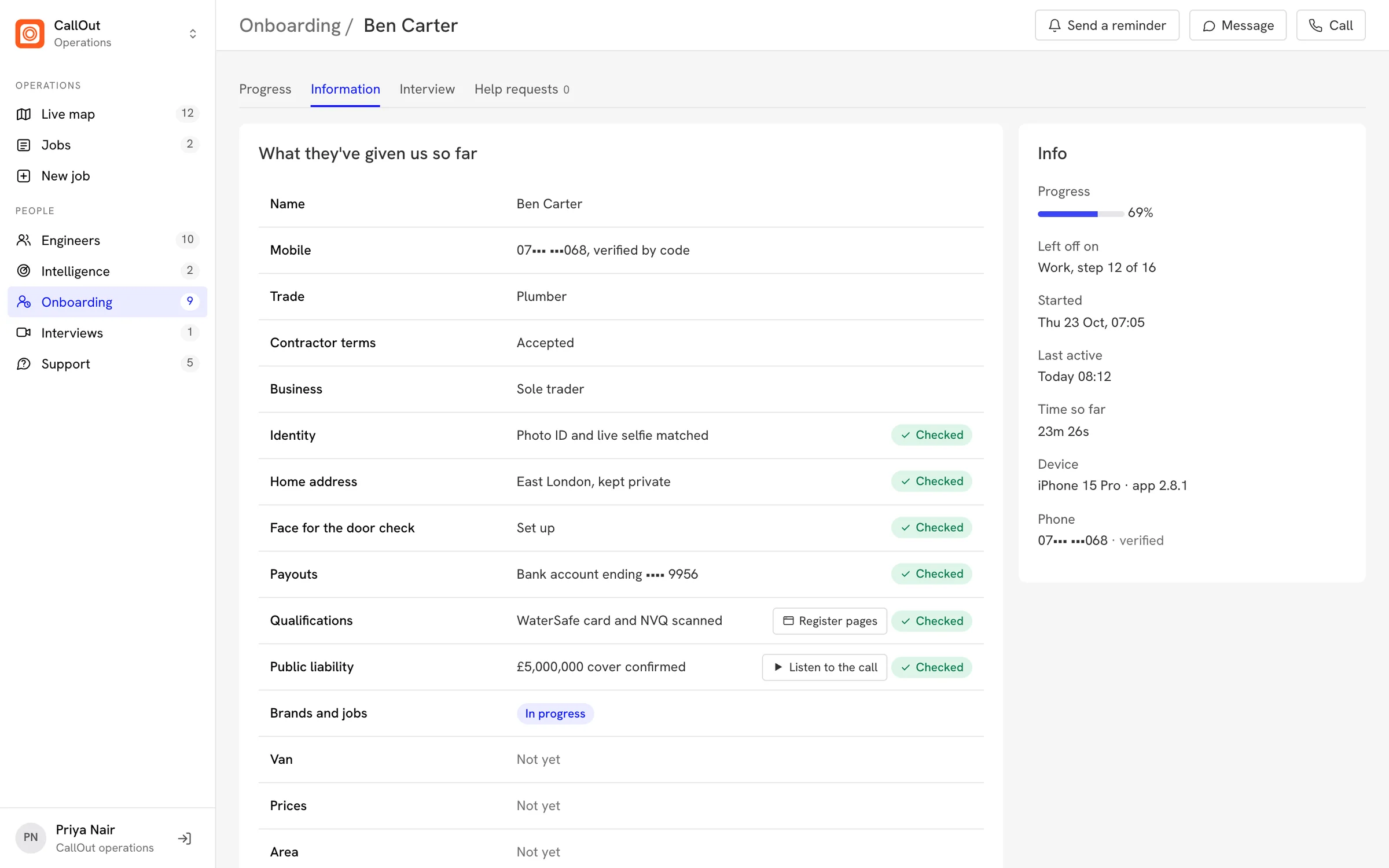Click Checked badge on Home address row
The width and height of the screenshot is (1389, 868).
click(x=931, y=481)
